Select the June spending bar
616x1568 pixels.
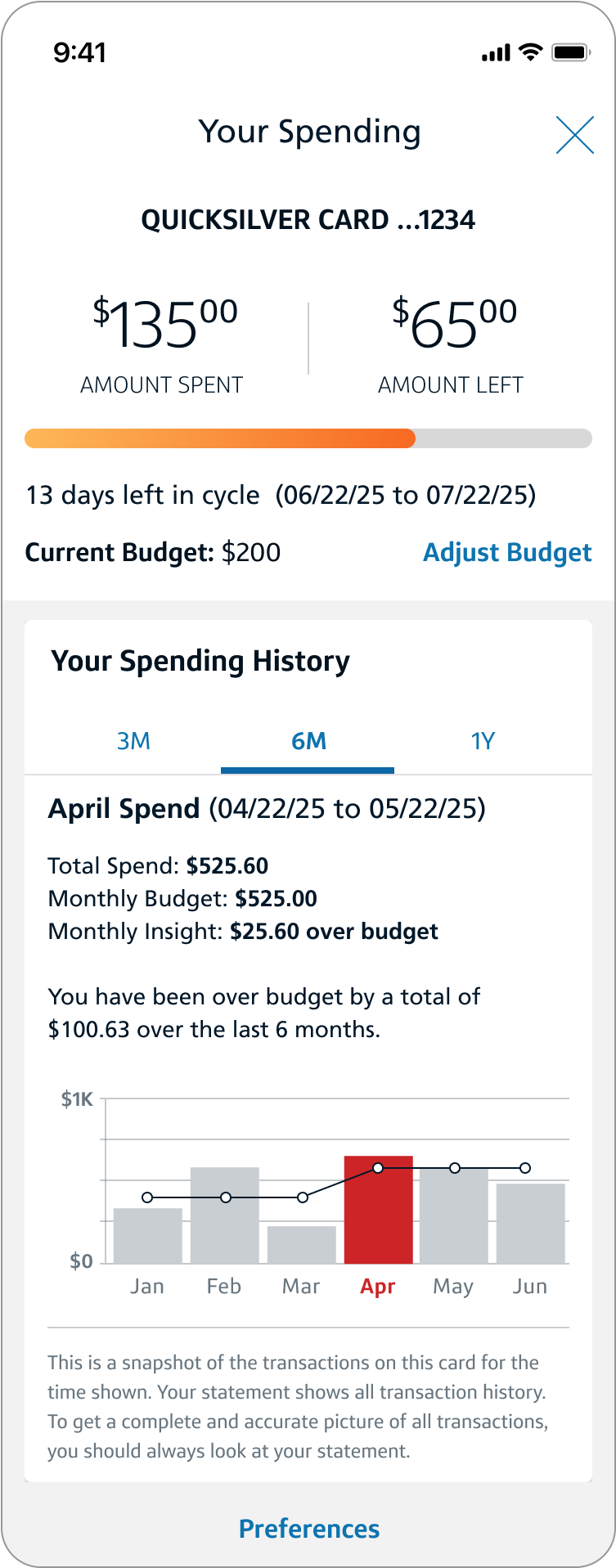pos(531,1224)
